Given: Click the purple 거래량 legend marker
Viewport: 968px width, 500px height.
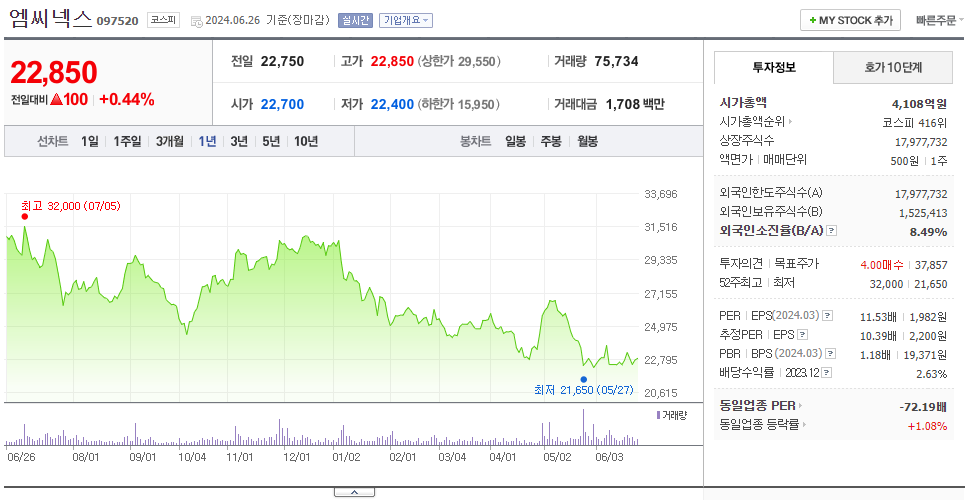Looking at the screenshot, I should 658,415.
